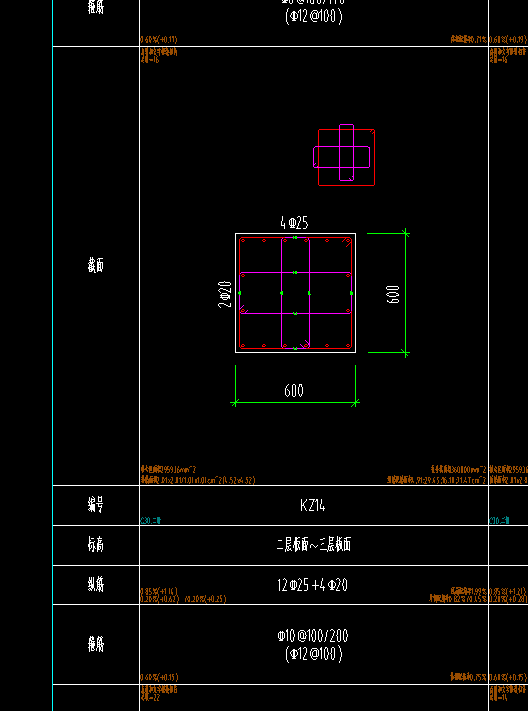Click the horizontal 600 dimension text below the section

coord(294,391)
